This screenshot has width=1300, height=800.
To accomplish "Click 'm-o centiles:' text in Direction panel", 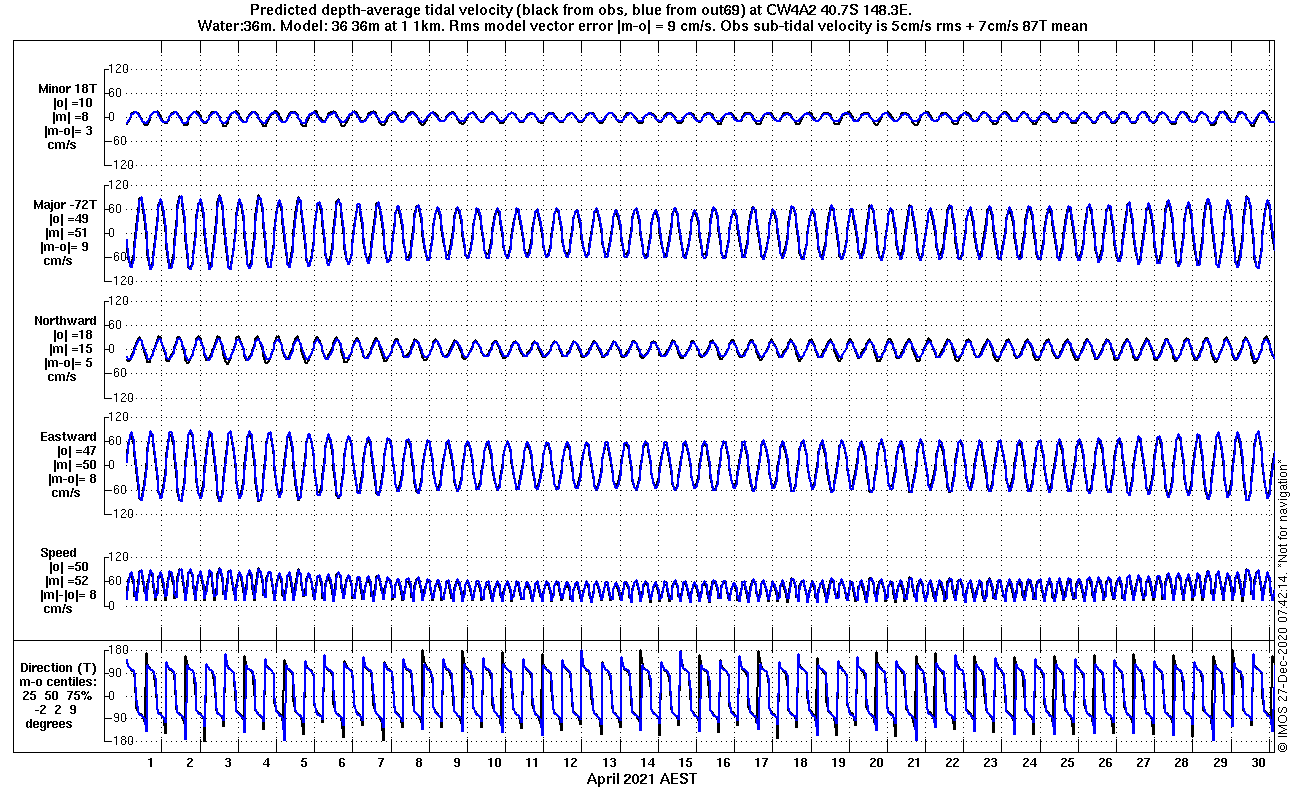I will 58,682.
